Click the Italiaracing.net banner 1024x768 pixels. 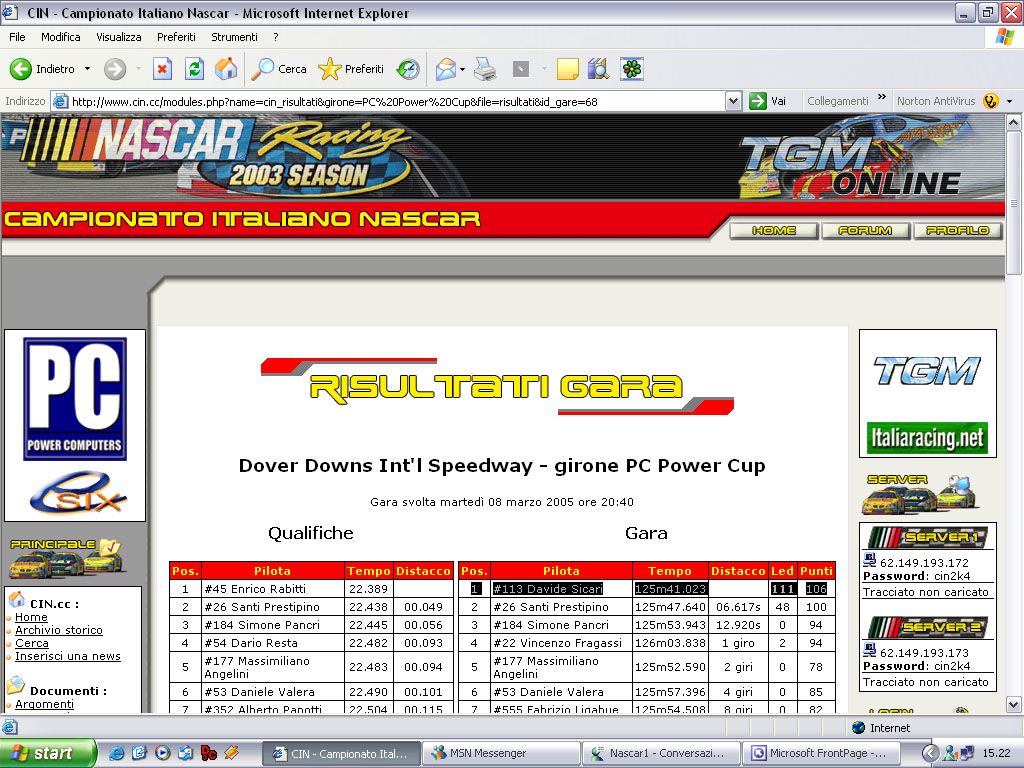point(927,438)
